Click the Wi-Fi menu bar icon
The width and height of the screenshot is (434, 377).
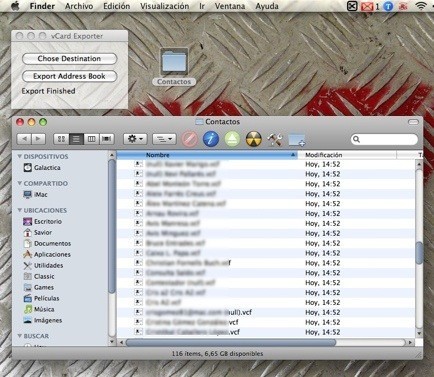tap(422, 6)
